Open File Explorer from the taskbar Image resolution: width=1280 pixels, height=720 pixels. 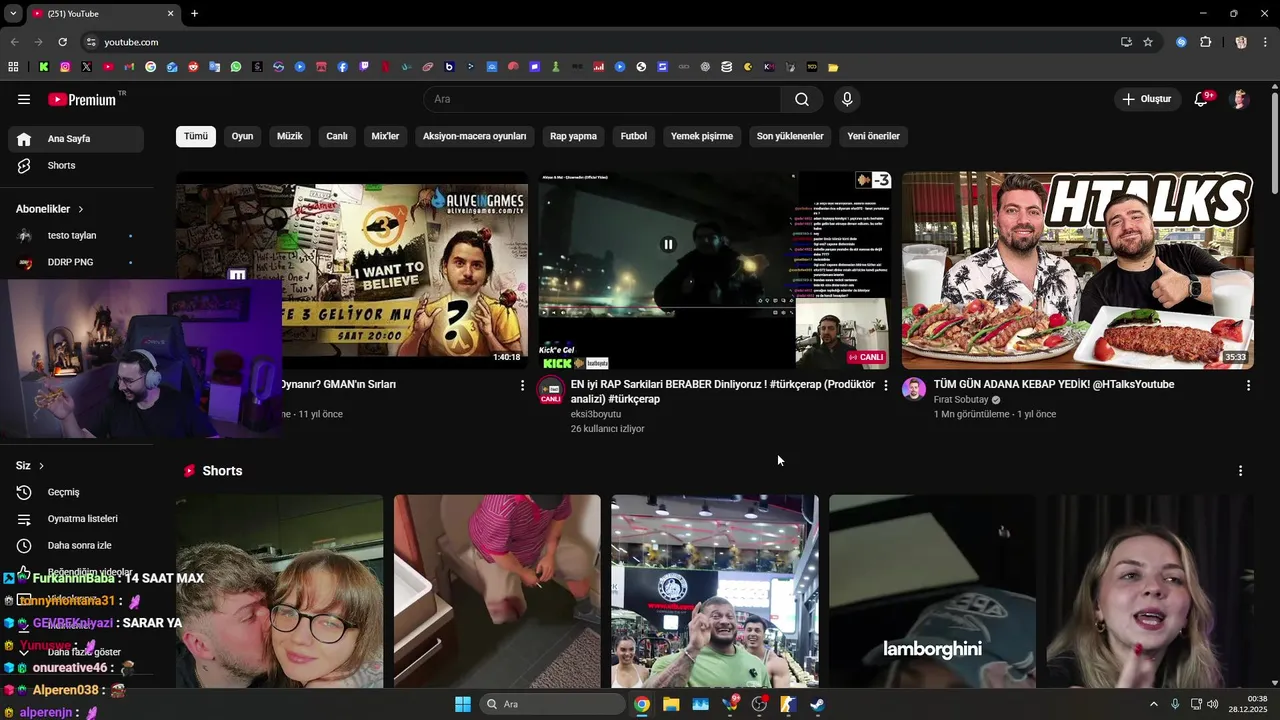(671, 704)
